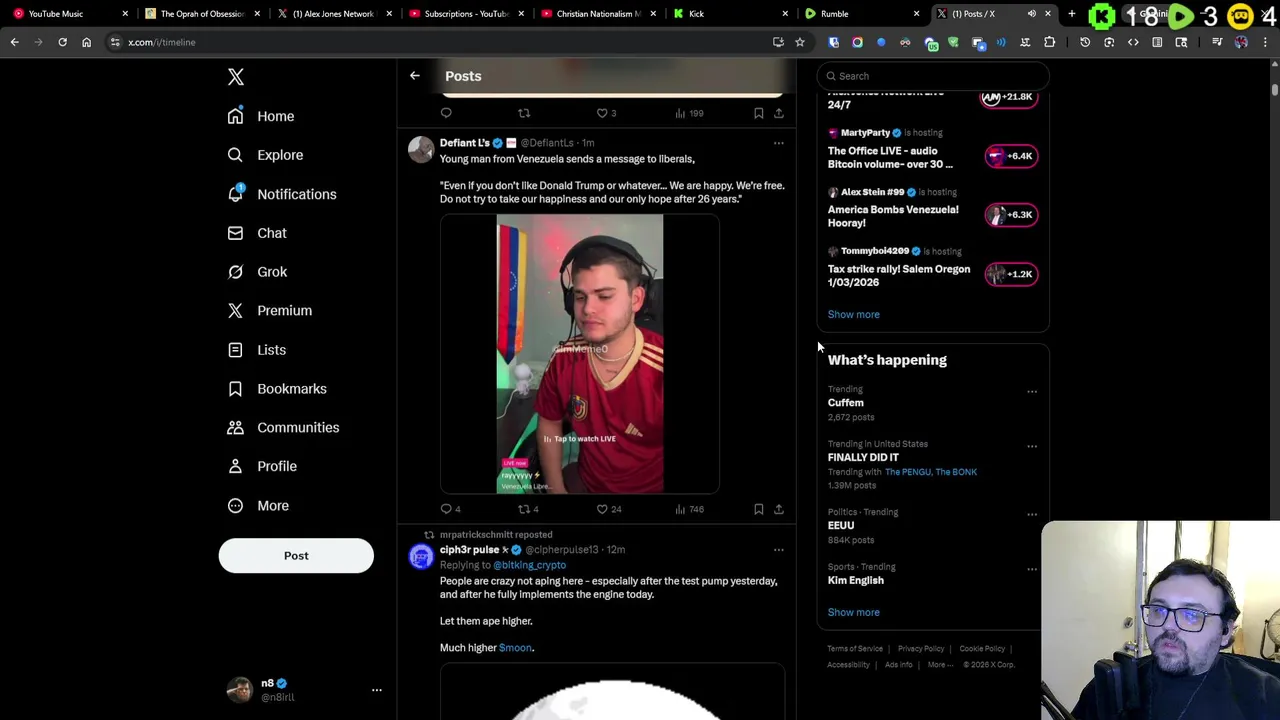Click the X logo in sidebar
This screenshot has height=720, width=1280.
(236, 77)
